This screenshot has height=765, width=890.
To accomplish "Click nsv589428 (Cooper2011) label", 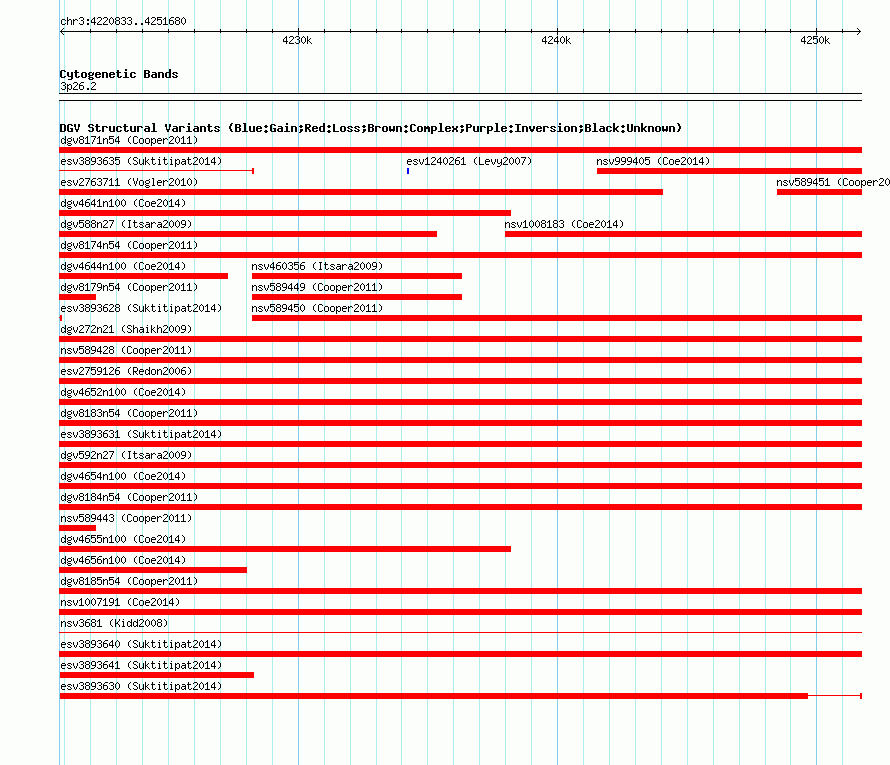I will tap(126, 350).
